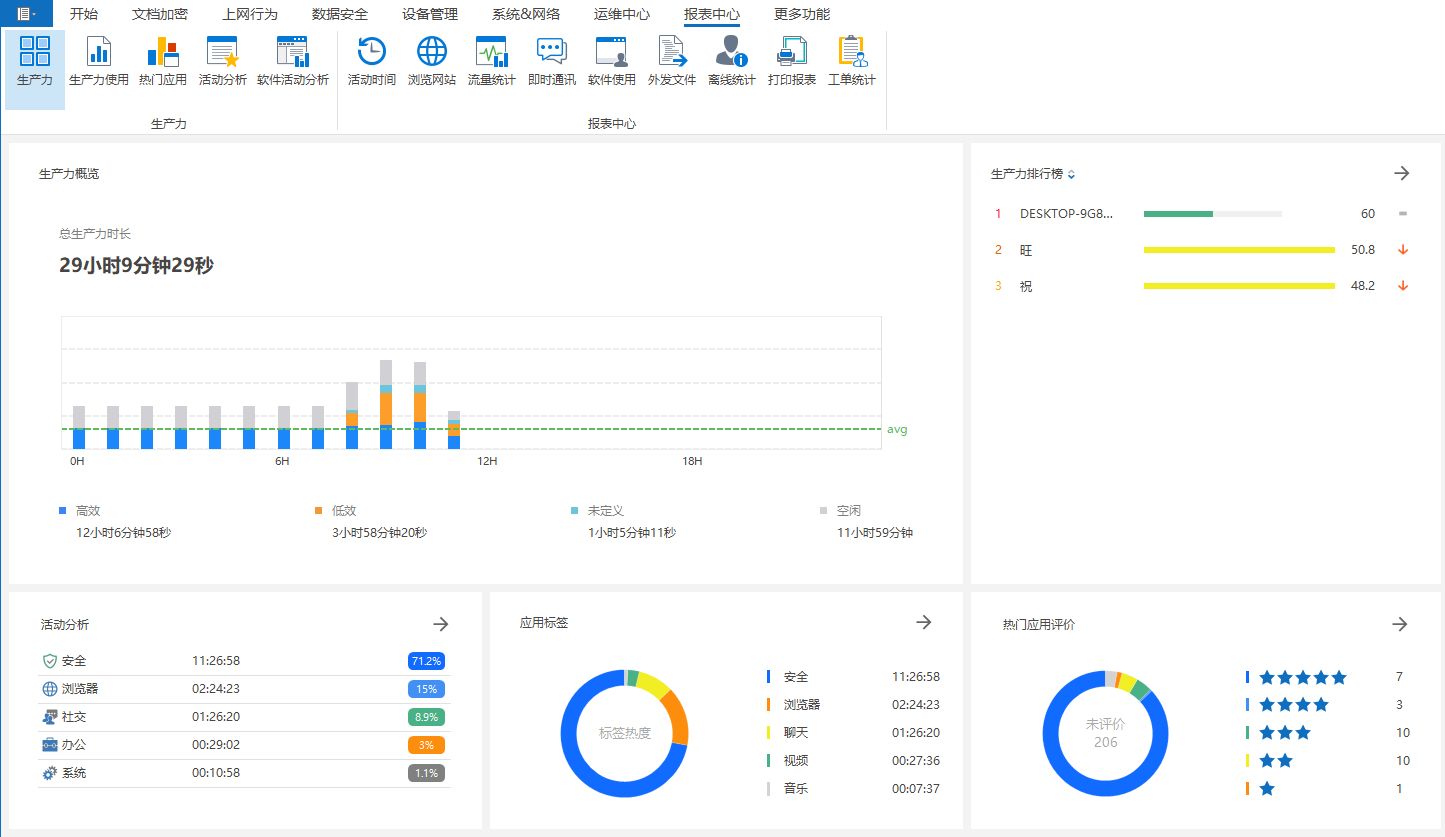1445x837 pixels.
Task: Switch to the 开始 tab
Action: click(84, 14)
